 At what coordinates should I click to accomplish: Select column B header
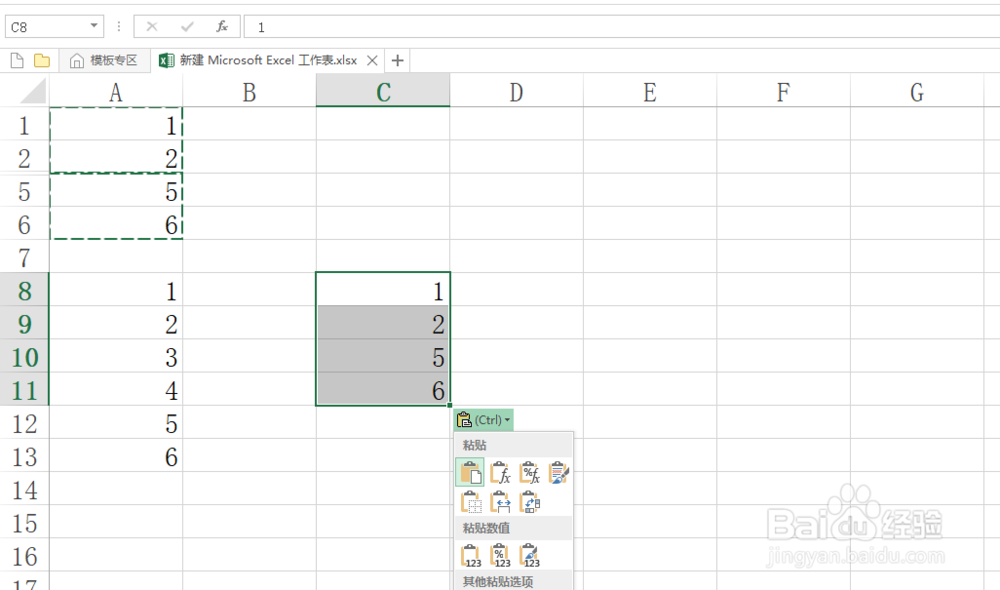(x=249, y=92)
